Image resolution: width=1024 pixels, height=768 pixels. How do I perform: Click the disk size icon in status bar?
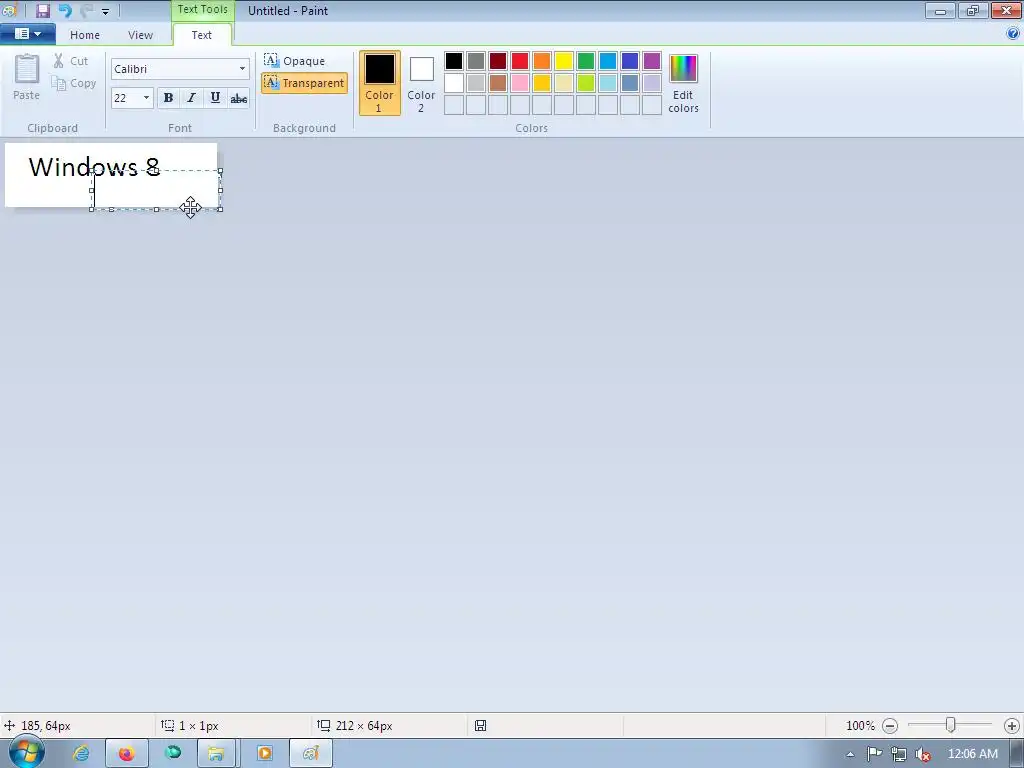(x=480, y=726)
